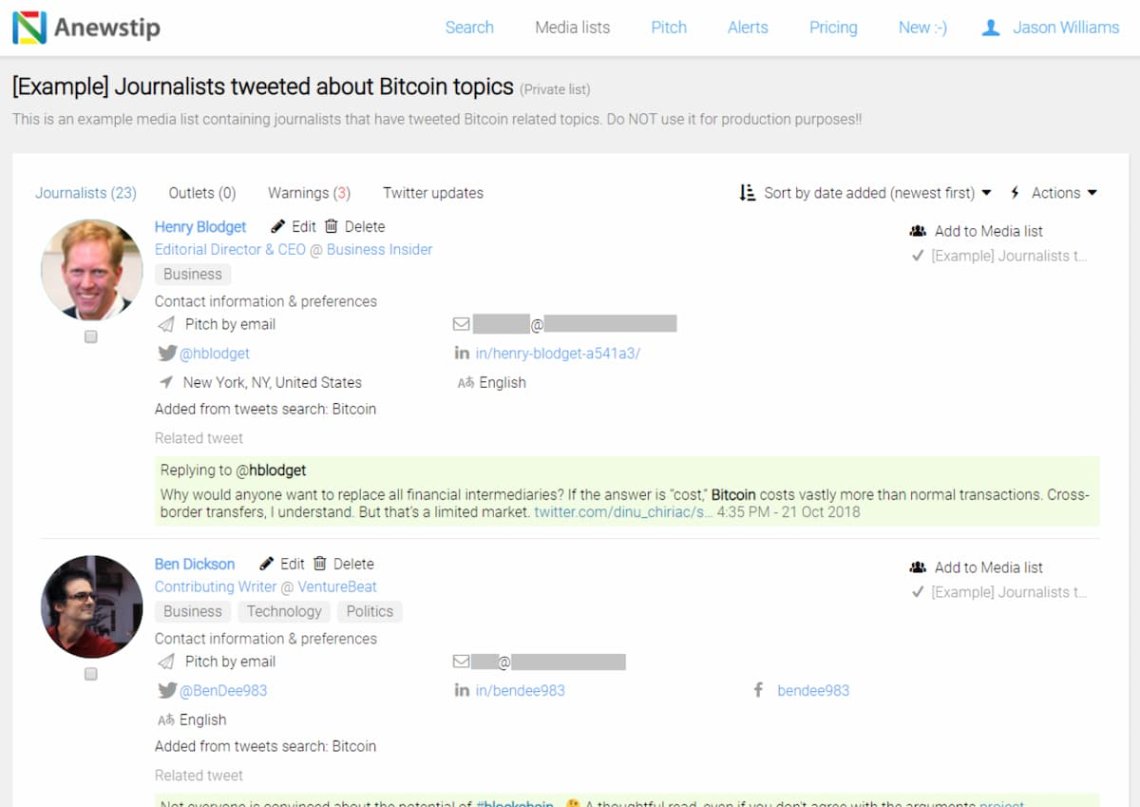Tick the checkbox under Henry Blodget's photo
The width and height of the screenshot is (1140, 807).
pos(91,338)
